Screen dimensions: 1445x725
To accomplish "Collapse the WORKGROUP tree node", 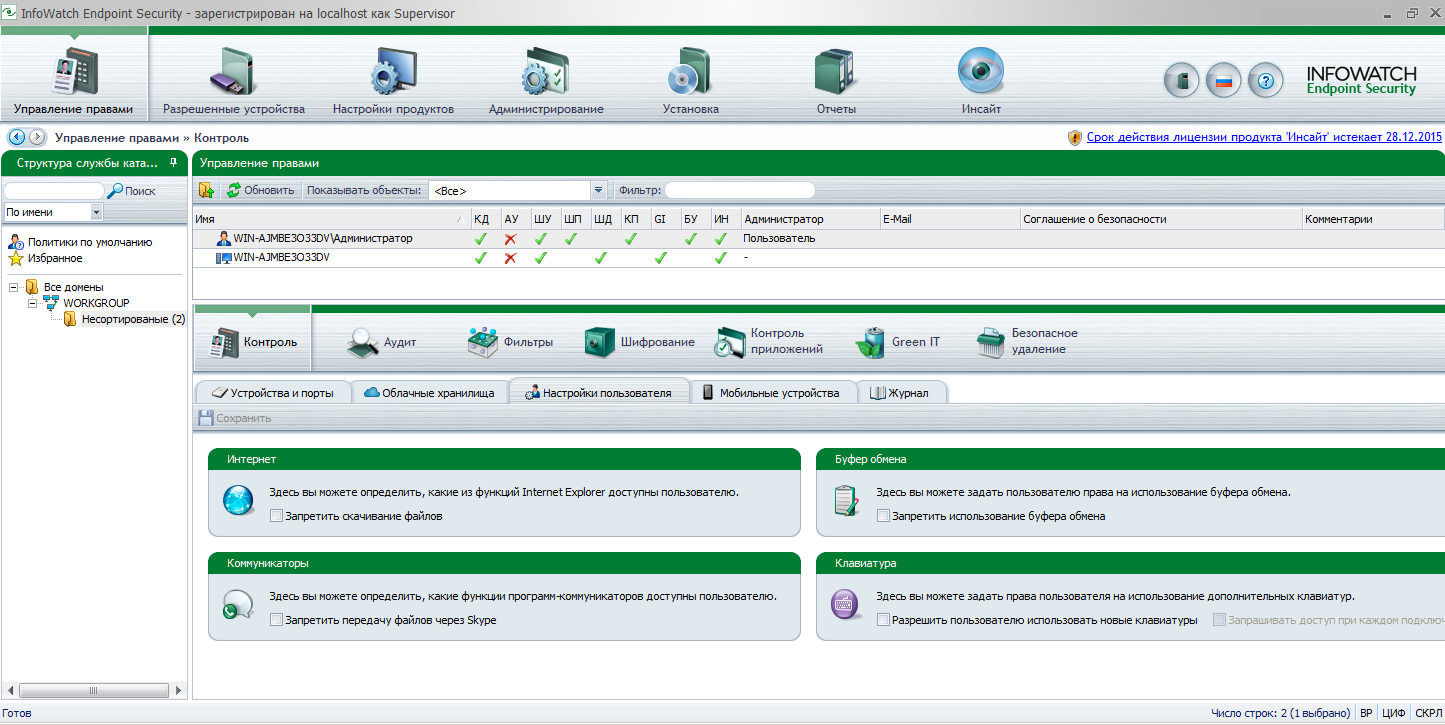I will 32,303.
